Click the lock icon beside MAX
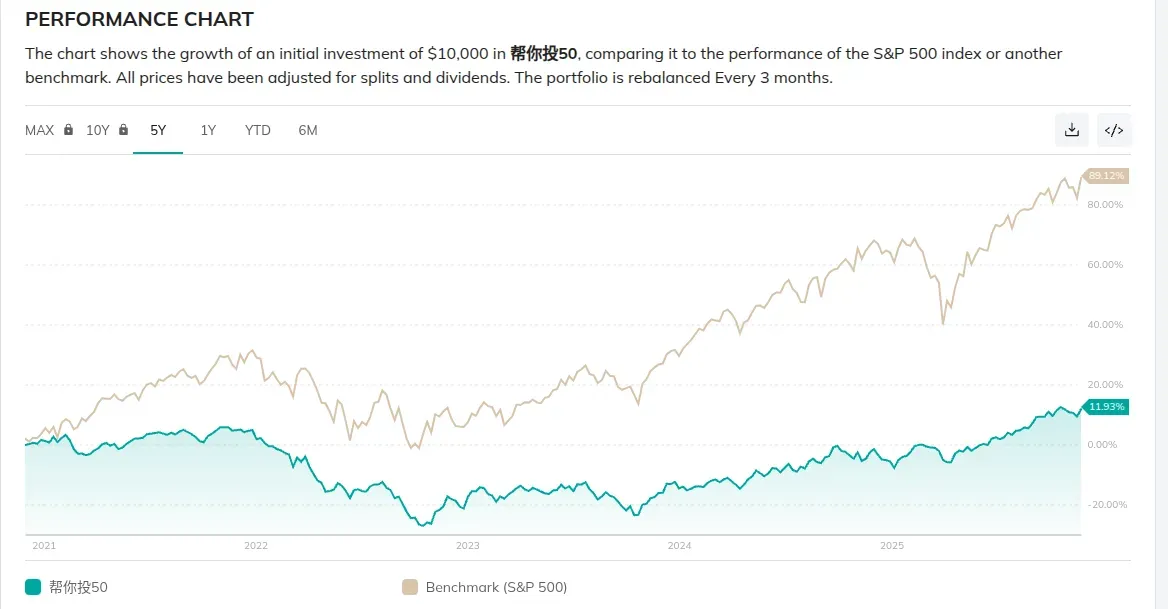This screenshot has width=1168, height=609. [x=68, y=130]
